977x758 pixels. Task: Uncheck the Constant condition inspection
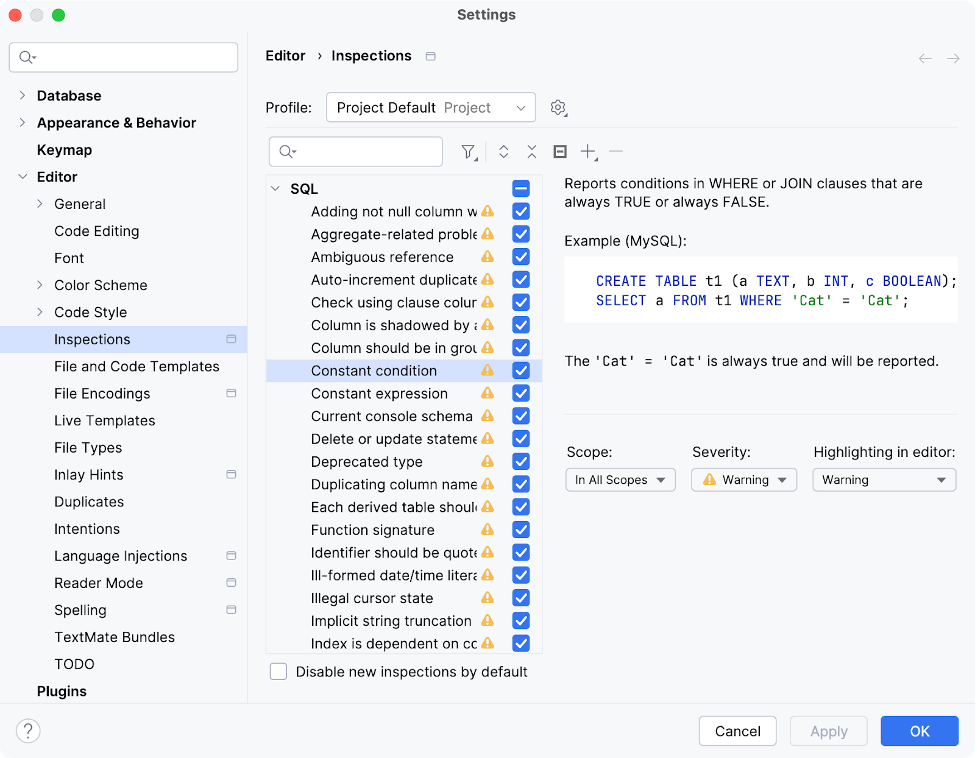click(520, 370)
